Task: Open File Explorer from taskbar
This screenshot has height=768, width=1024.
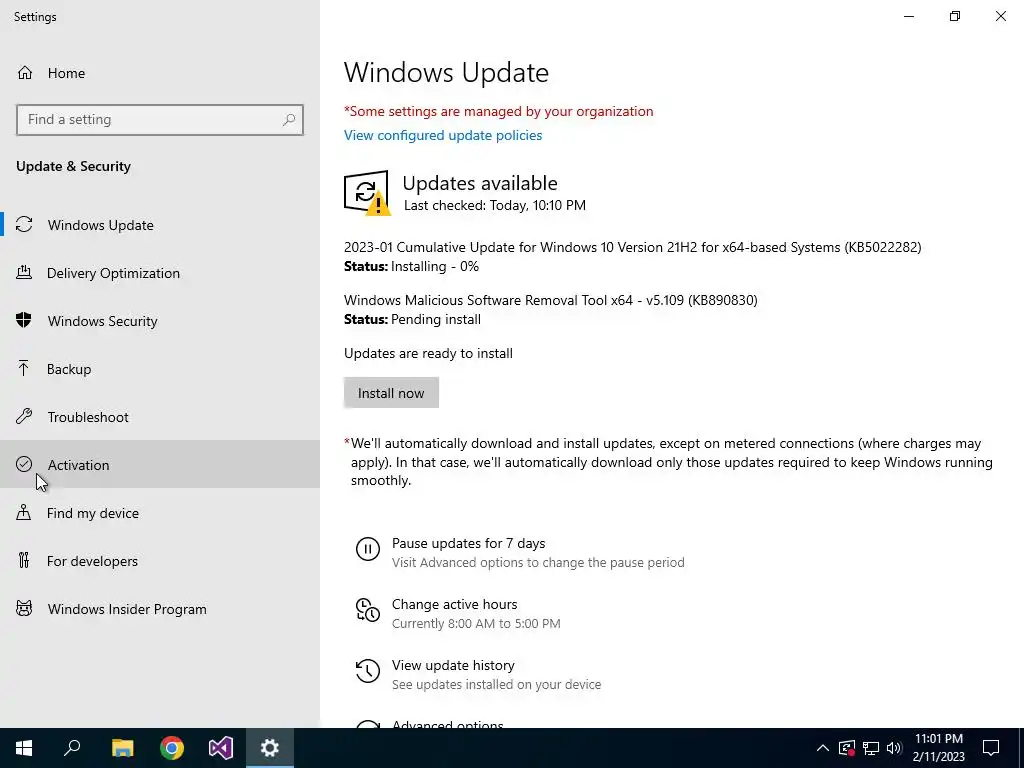Action: [122, 748]
